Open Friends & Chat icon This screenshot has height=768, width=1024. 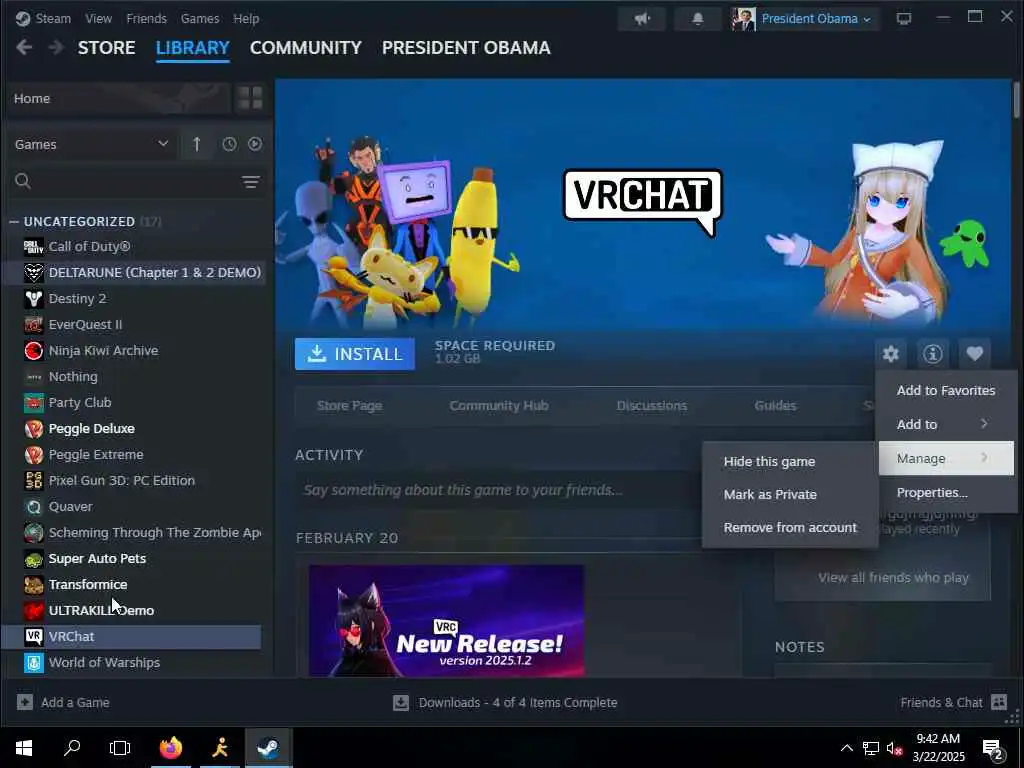pos(999,703)
